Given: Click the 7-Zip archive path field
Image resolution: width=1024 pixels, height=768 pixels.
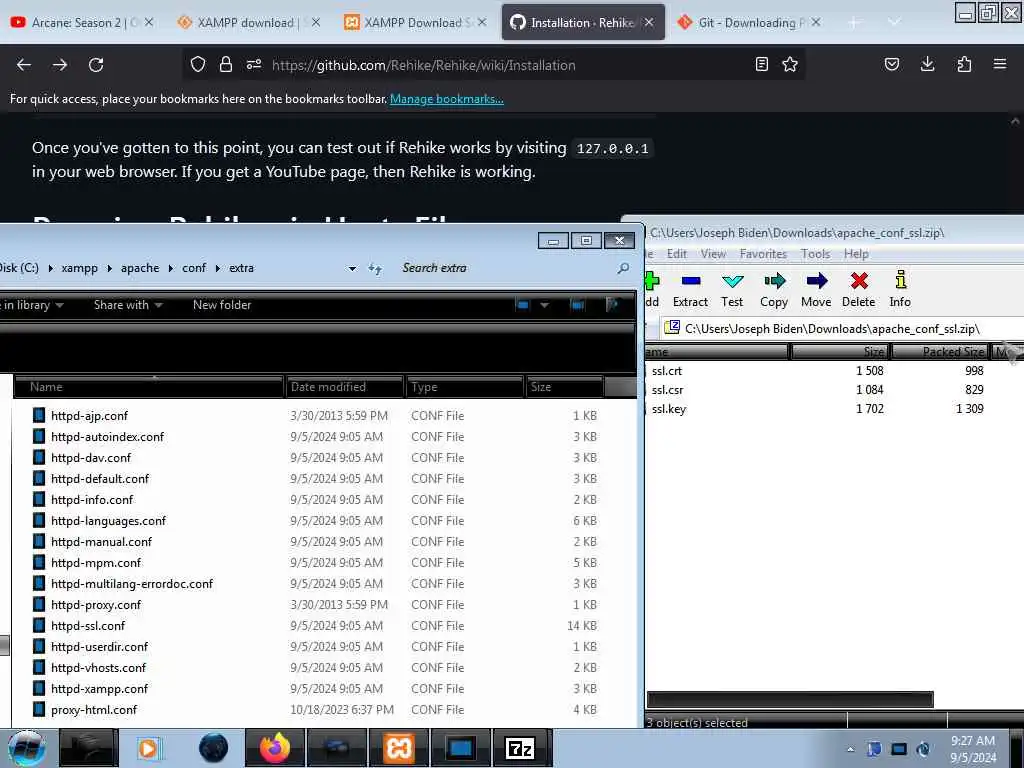Looking at the screenshot, I should tap(839, 328).
